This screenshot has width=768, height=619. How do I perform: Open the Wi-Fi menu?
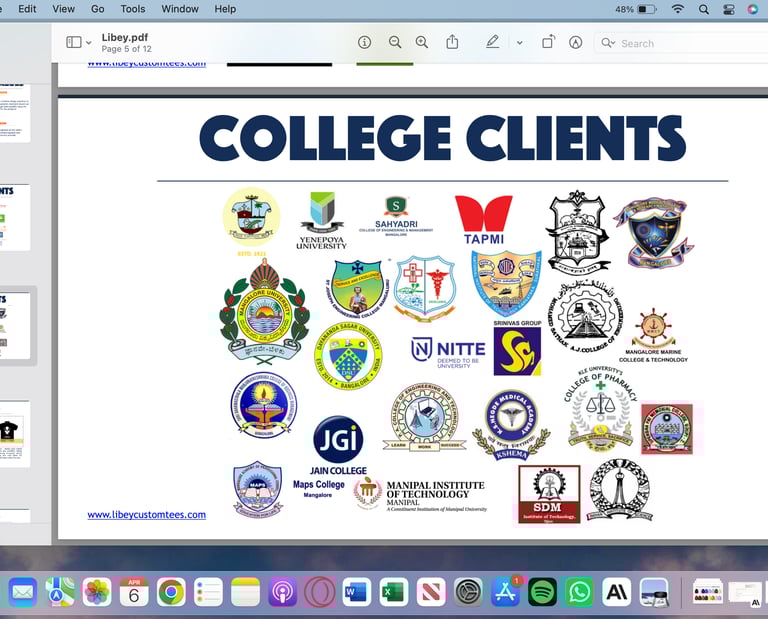click(x=677, y=9)
